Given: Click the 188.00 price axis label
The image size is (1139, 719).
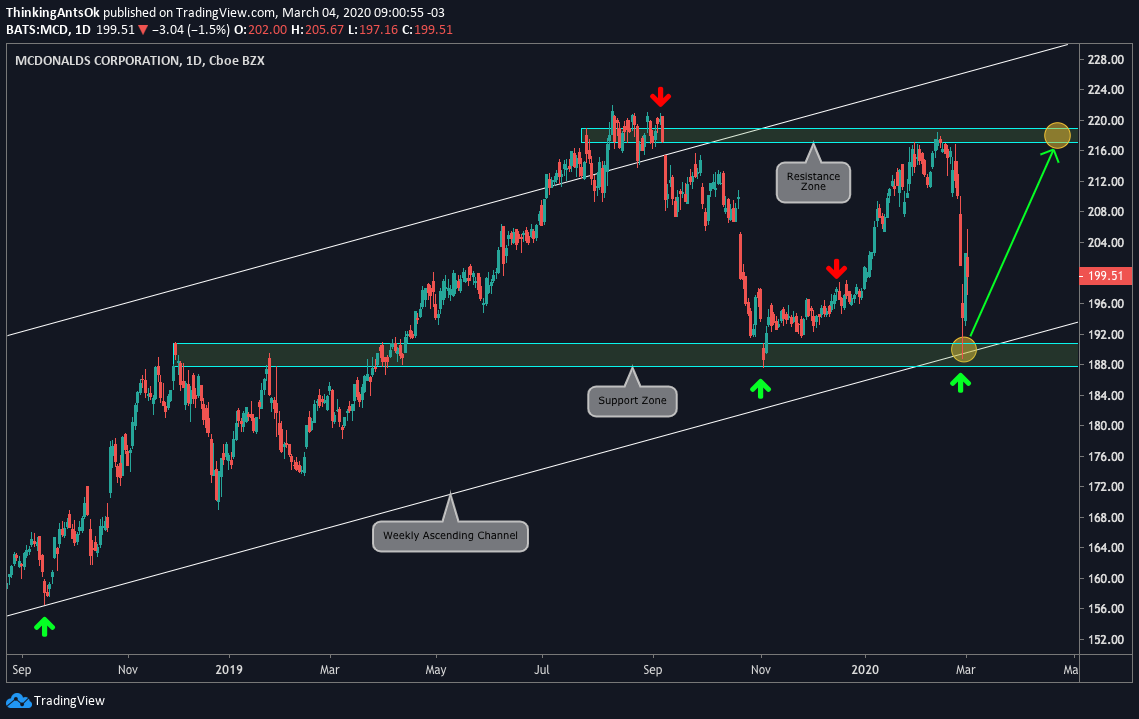Looking at the screenshot, I should (x=1106, y=365).
